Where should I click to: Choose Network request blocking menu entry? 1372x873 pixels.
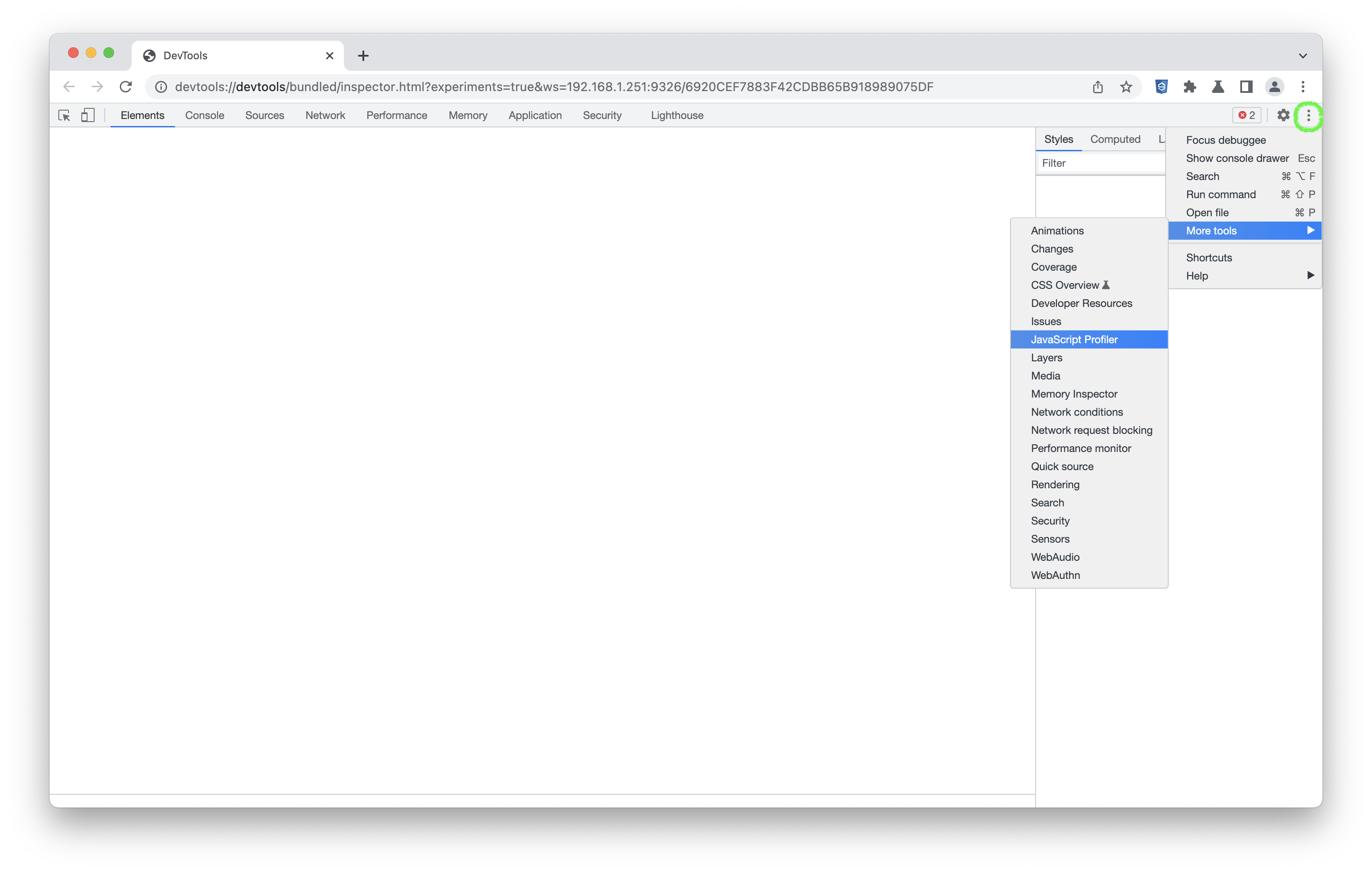coord(1091,430)
